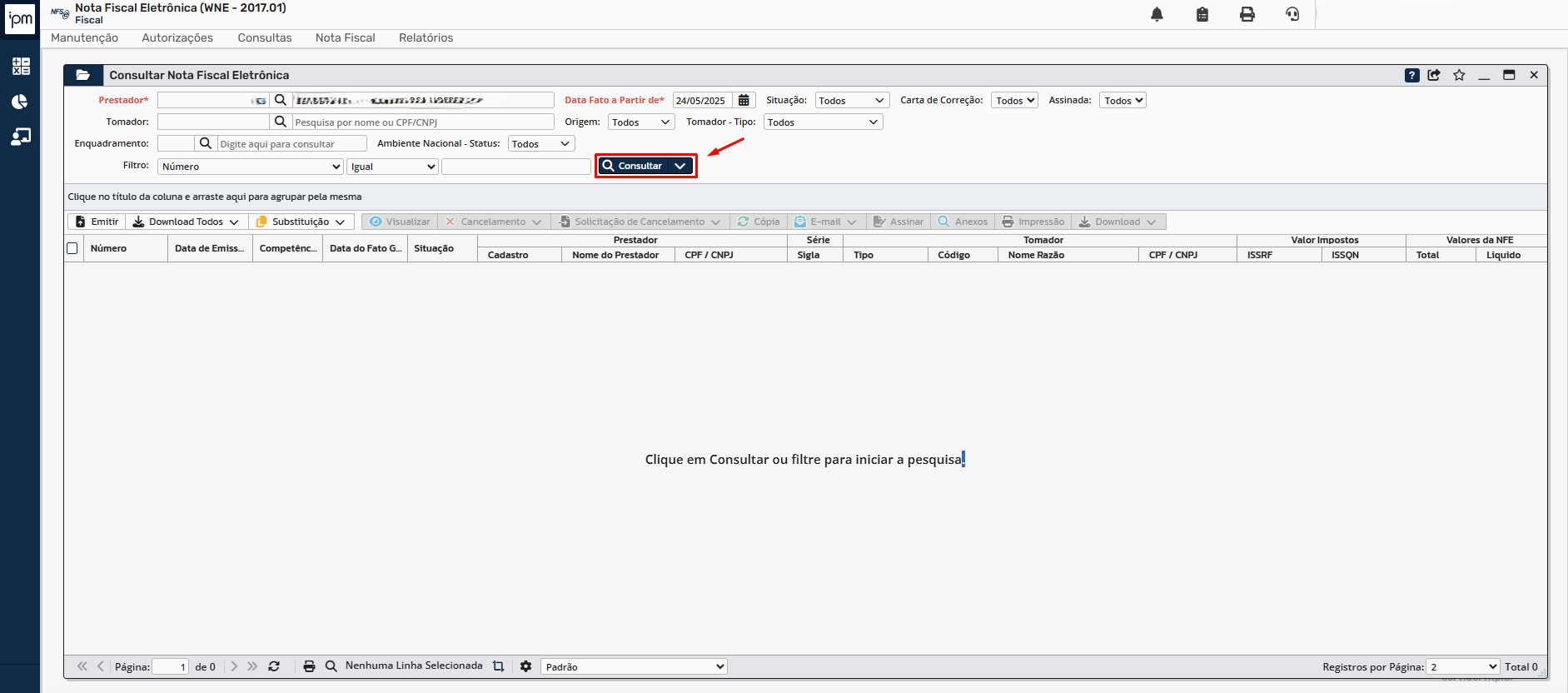
Task: Go to last page arrow
Action: tap(252, 666)
